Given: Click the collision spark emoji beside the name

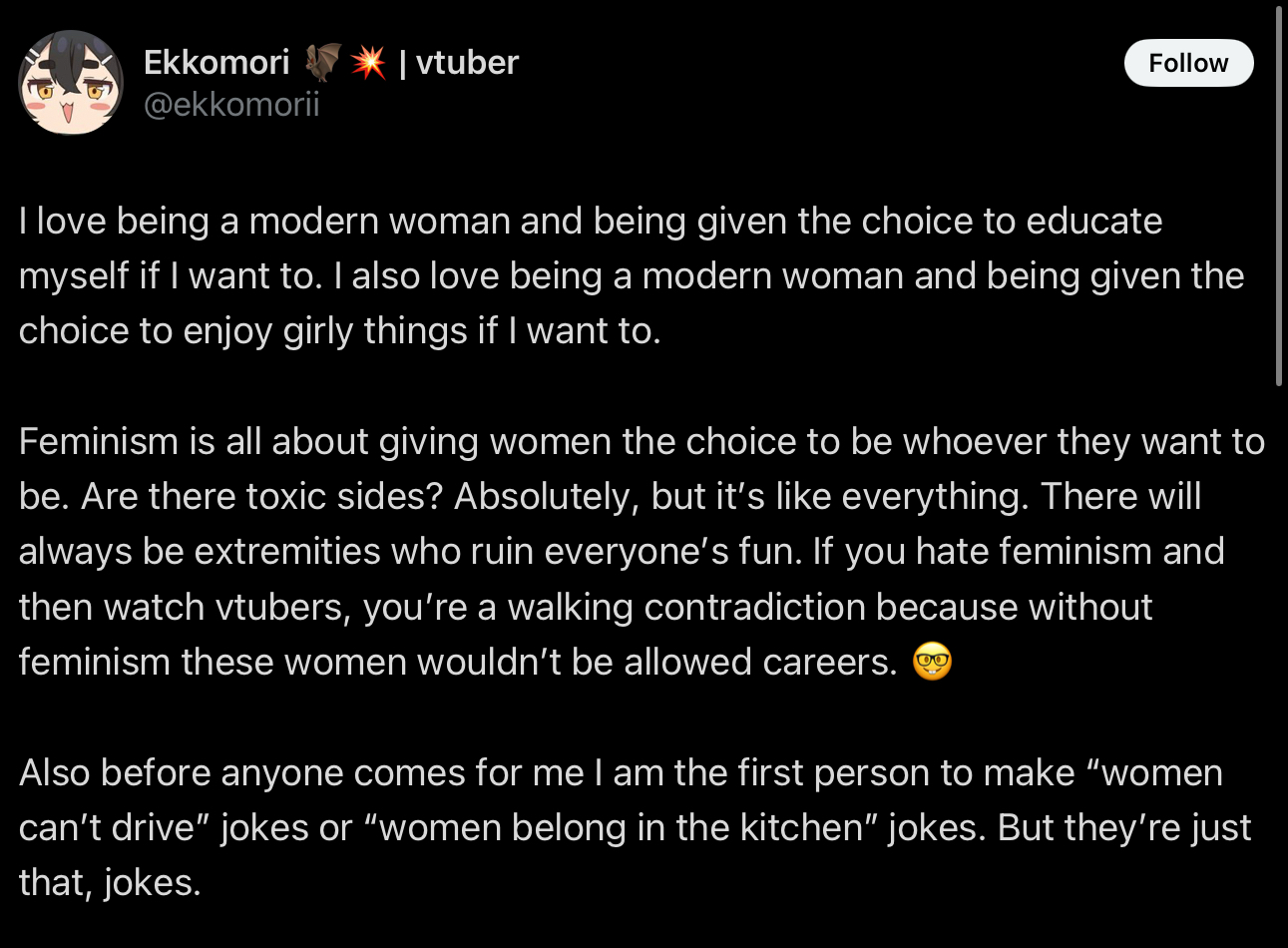Looking at the screenshot, I should 368,63.
